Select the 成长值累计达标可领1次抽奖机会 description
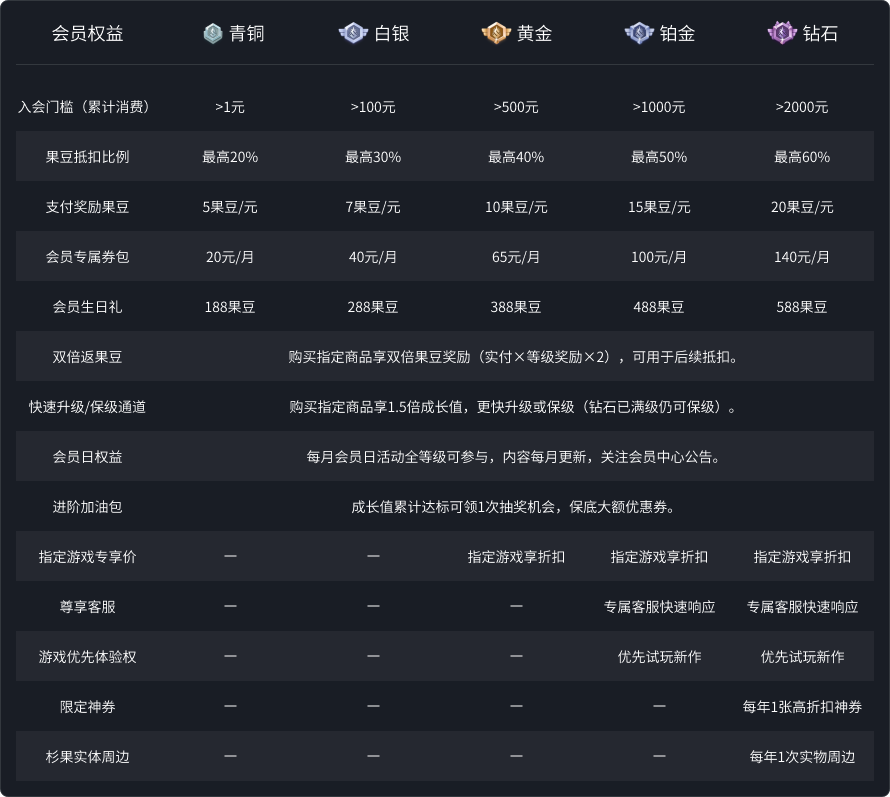890x797 pixels. 513,506
